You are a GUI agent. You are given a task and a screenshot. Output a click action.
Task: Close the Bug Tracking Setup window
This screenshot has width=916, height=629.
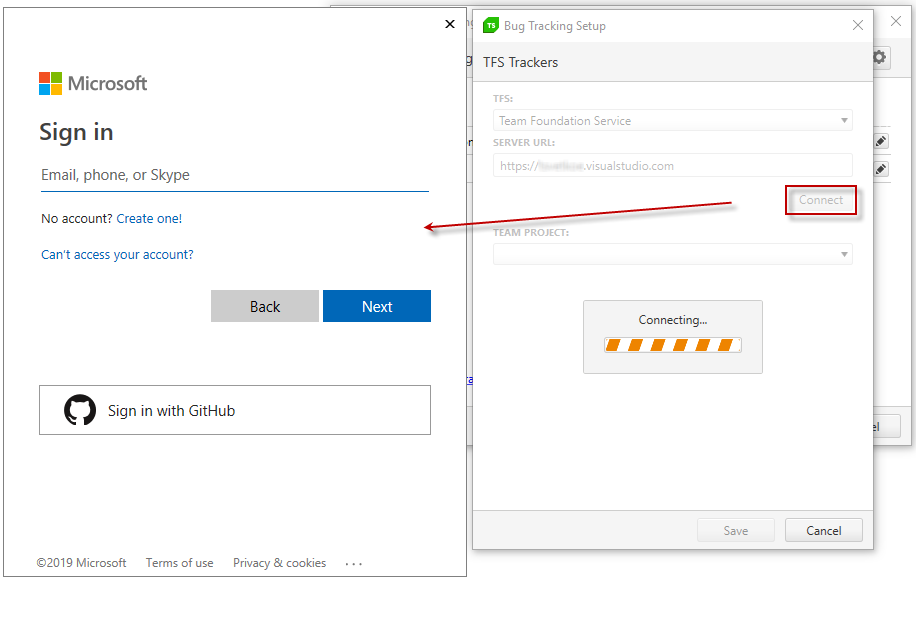[x=858, y=25]
